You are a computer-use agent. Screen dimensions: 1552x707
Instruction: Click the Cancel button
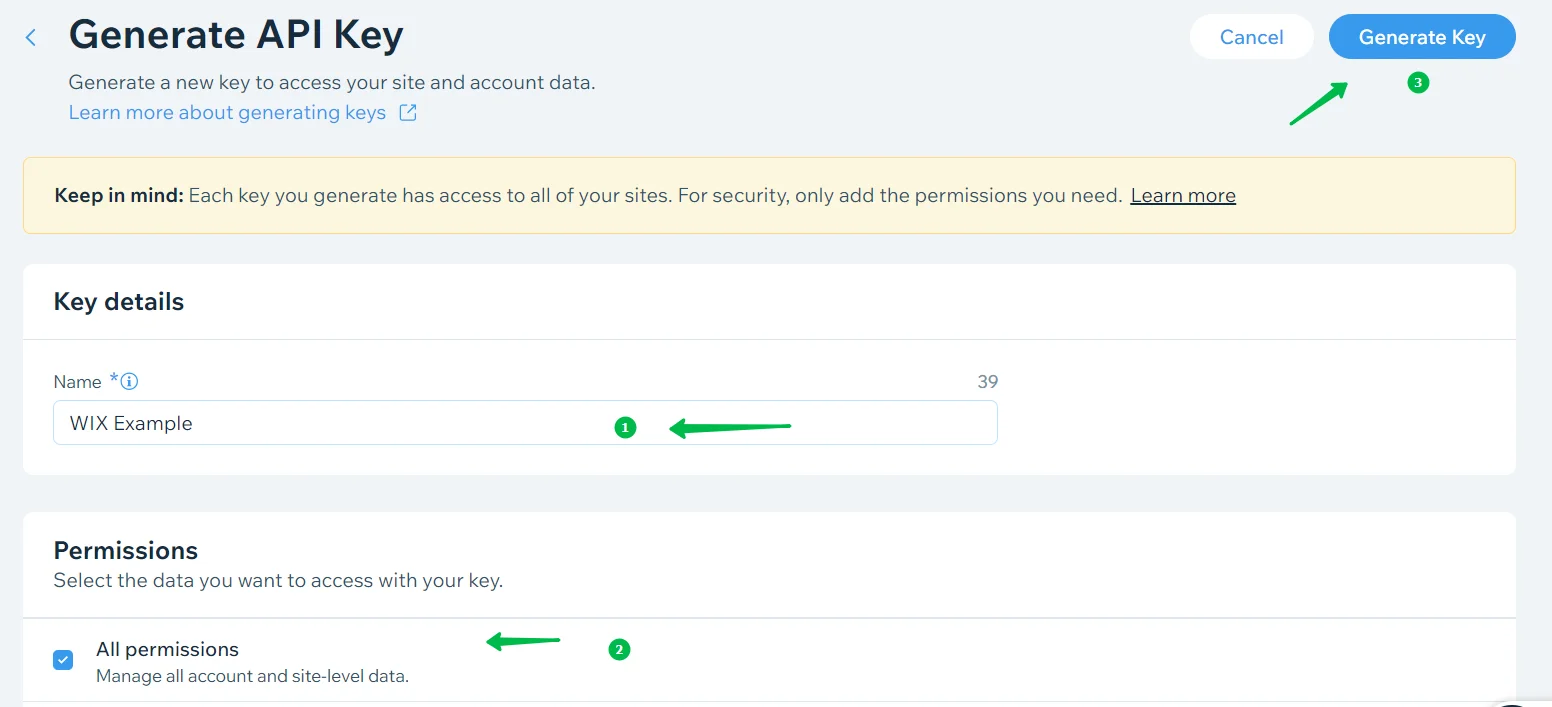point(1251,36)
